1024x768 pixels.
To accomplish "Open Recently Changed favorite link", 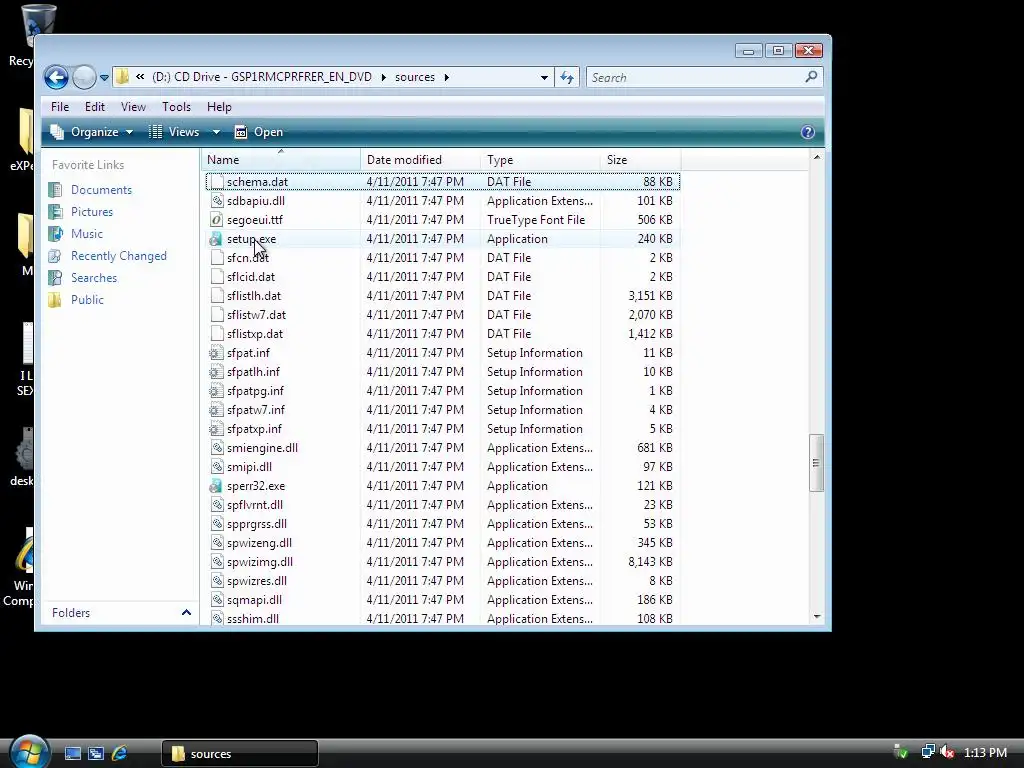I will 119,256.
